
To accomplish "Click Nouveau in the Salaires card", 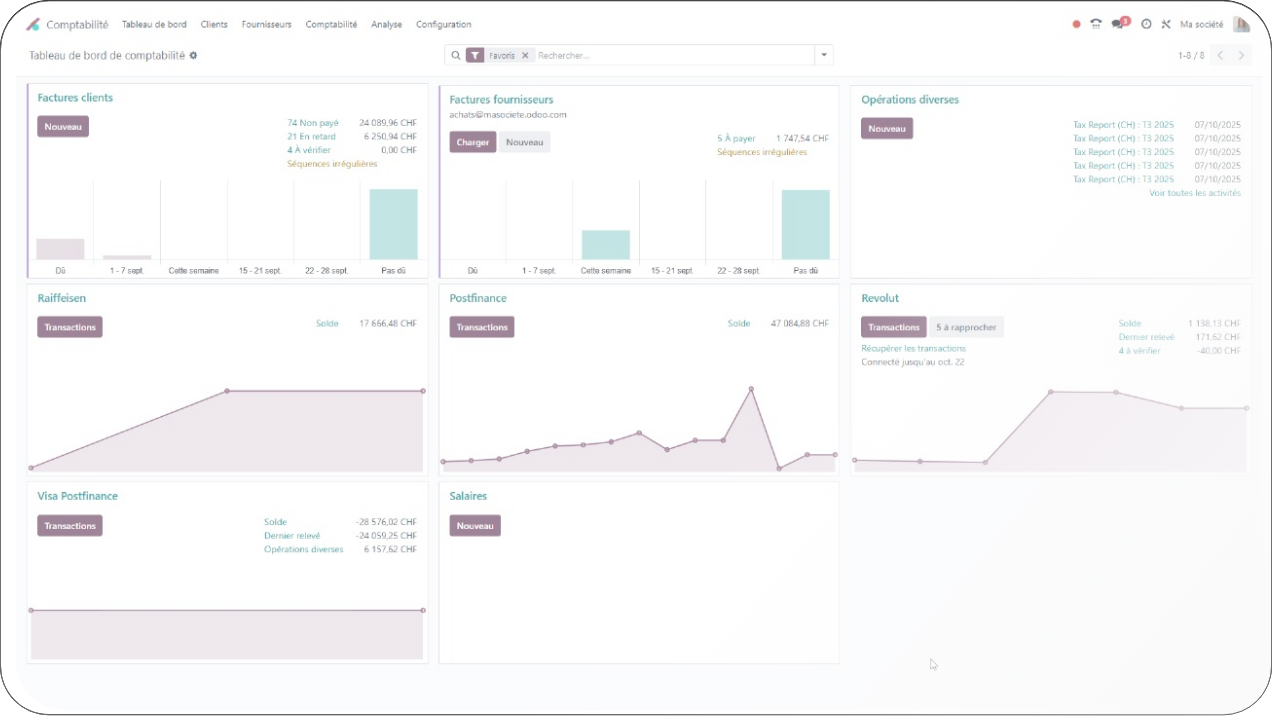I will [475, 525].
